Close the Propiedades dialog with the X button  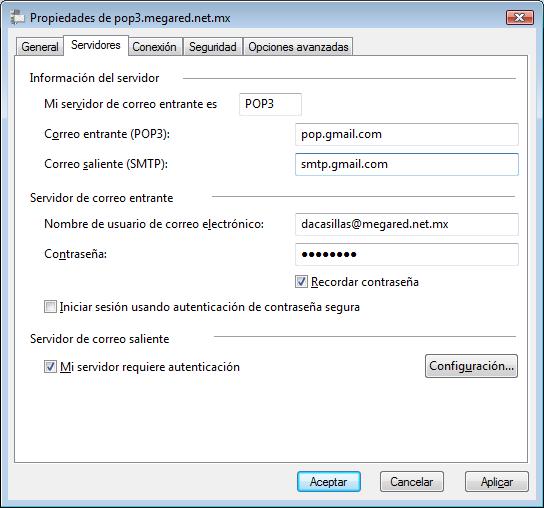(x=519, y=17)
